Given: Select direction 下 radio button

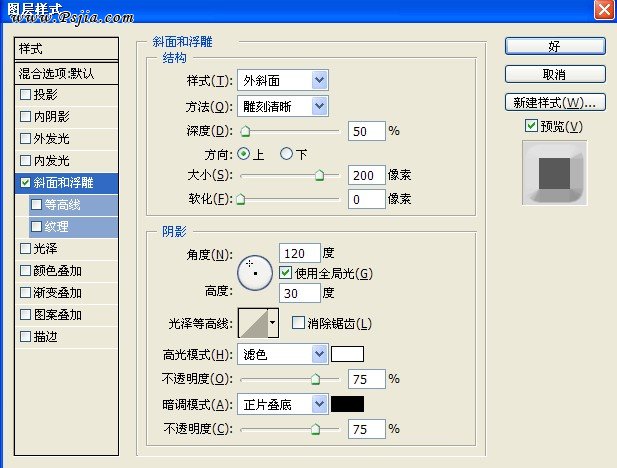Looking at the screenshot, I should [x=286, y=154].
